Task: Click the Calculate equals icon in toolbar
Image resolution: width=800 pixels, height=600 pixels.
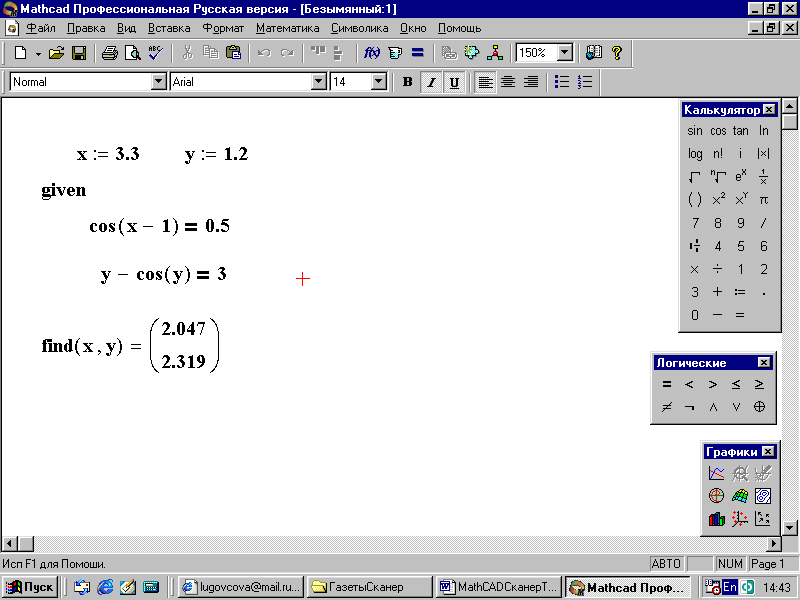Action: [x=417, y=53]
